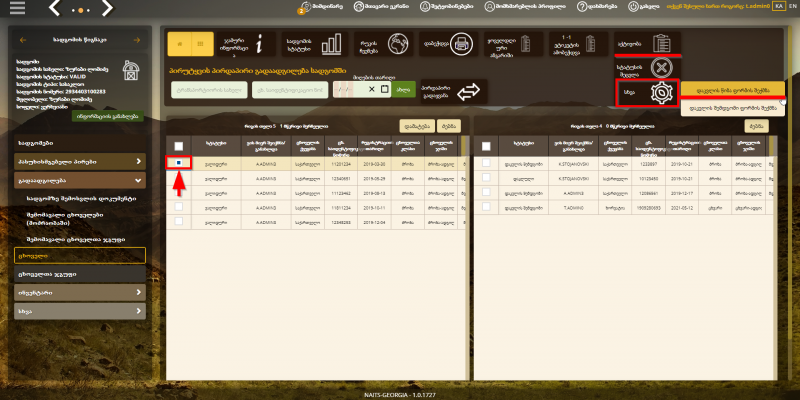
Task: Toggle right table select-all header checkbox
Action: 486,146
